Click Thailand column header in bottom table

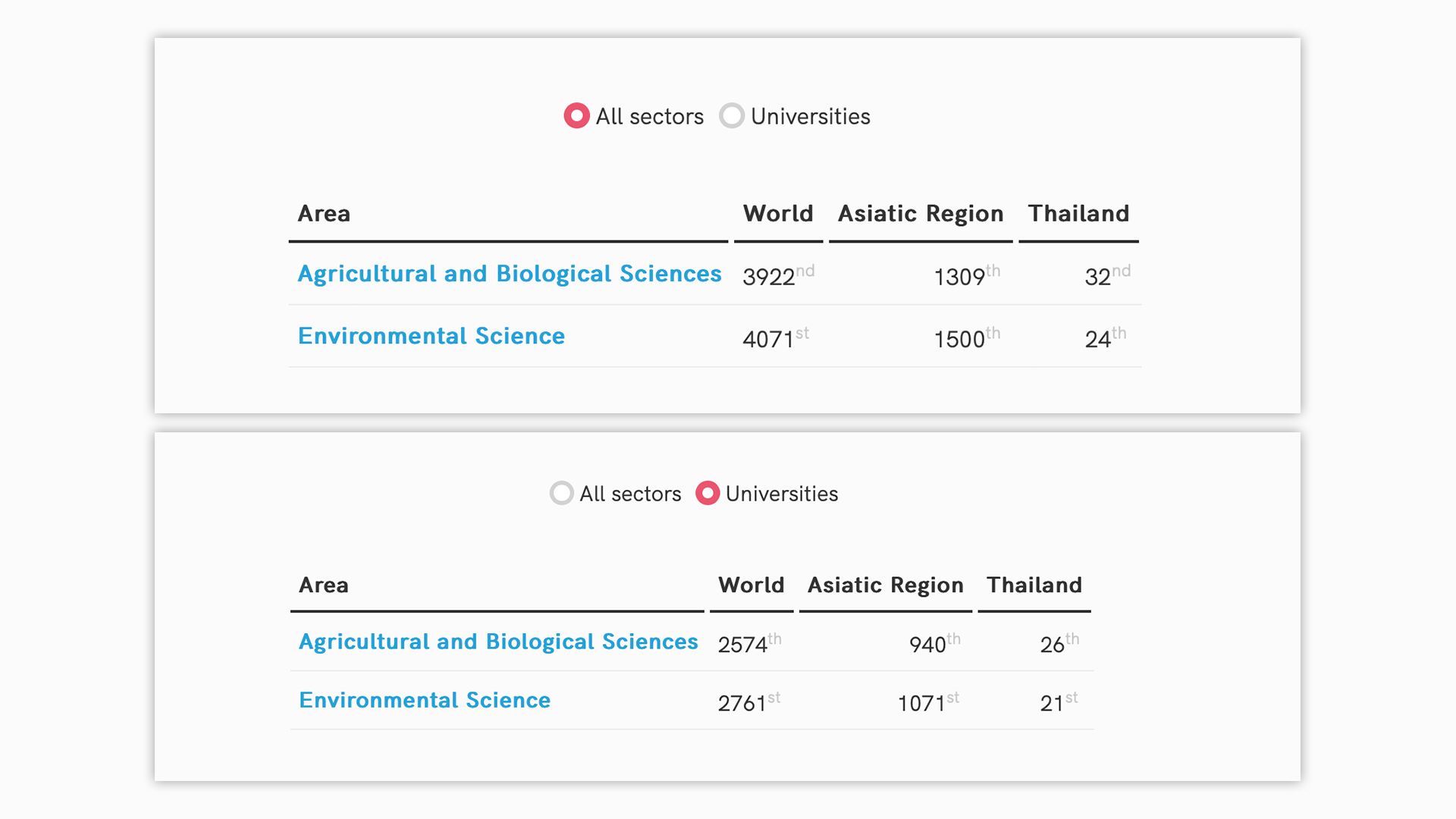point(1034,585)
